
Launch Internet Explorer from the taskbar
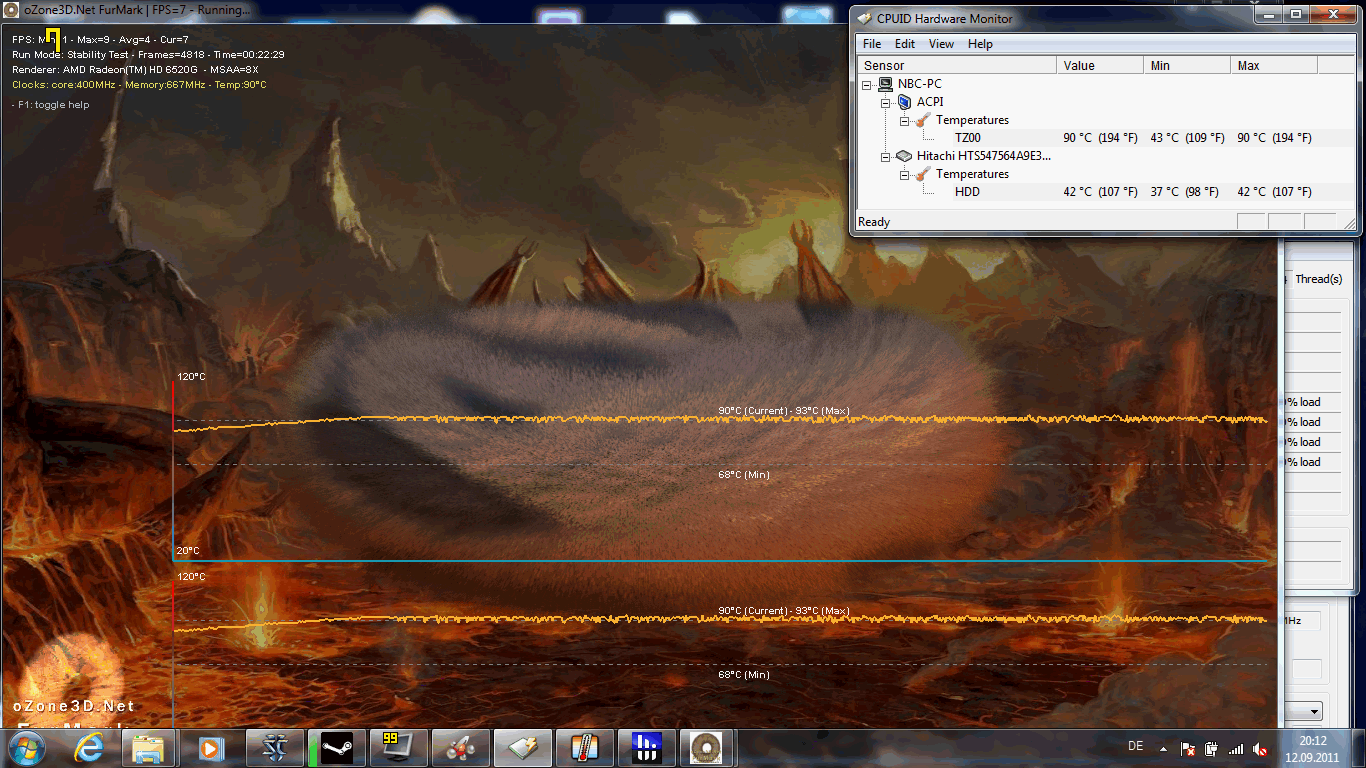tap(88, 748)
